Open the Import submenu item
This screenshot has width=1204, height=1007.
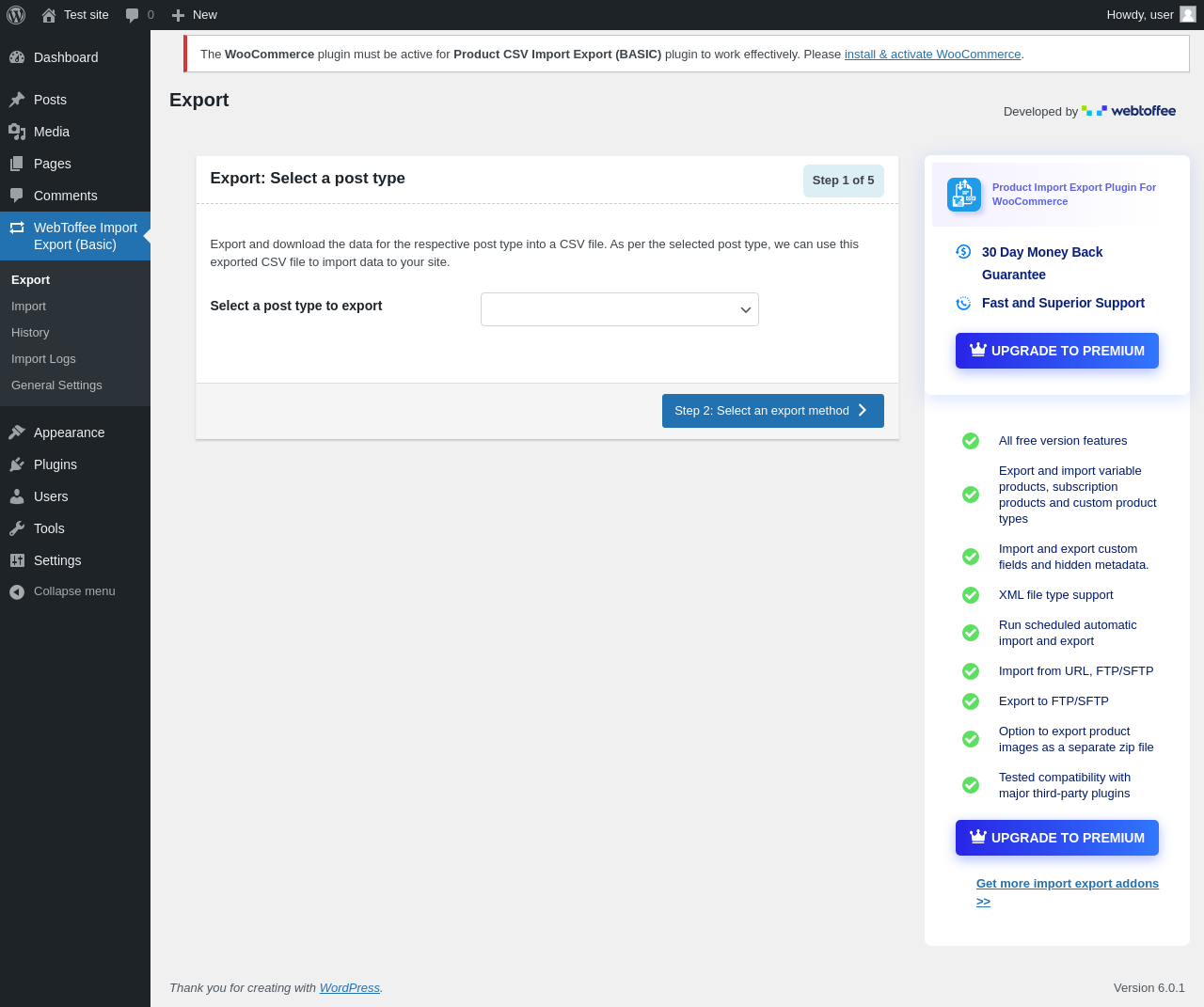75,307
